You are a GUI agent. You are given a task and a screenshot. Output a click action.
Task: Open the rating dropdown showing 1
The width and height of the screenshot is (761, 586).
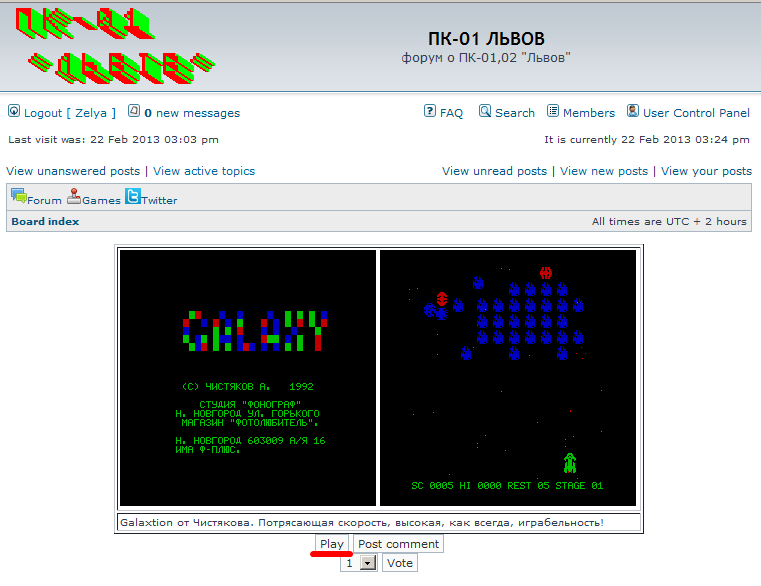[x=359, y=563]
